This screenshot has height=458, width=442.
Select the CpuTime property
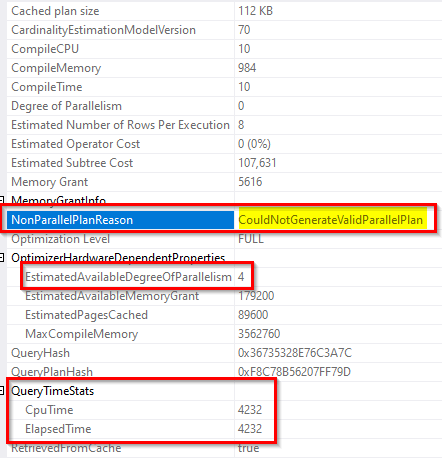[x=49, y=410]
